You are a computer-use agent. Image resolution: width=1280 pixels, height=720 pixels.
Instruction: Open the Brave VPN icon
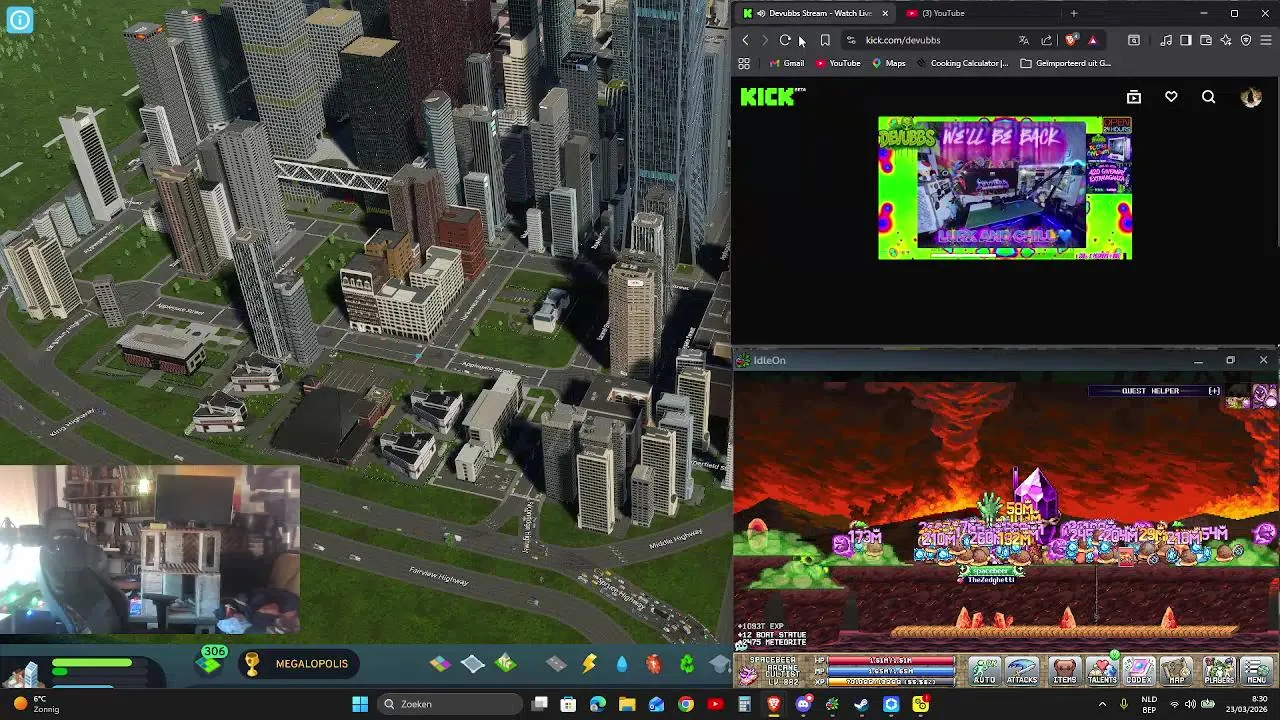pyautogui.click(x=1245, y=40)
